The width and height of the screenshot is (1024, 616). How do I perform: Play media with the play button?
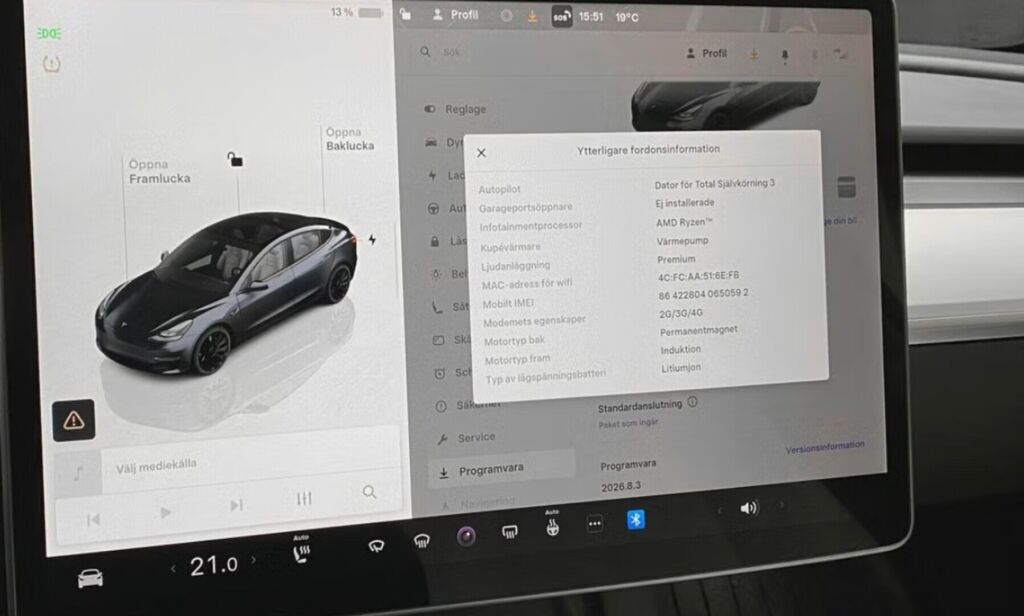(x=165, y=513)
